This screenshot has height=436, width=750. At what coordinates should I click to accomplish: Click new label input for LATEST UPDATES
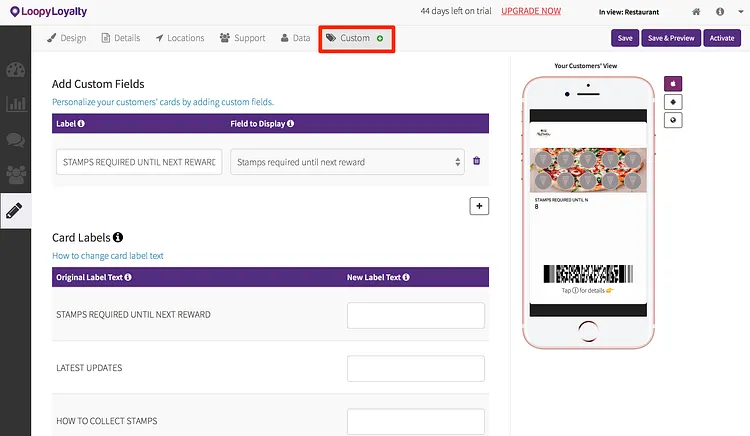point(416,368)
